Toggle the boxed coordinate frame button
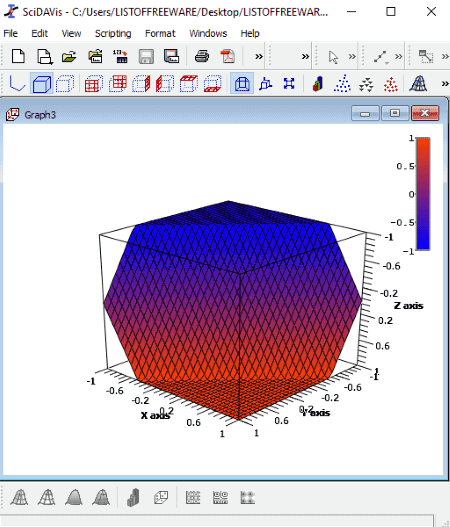Image resolution: width=450 pixels, height=527 pixels. (x=42, y=83)
